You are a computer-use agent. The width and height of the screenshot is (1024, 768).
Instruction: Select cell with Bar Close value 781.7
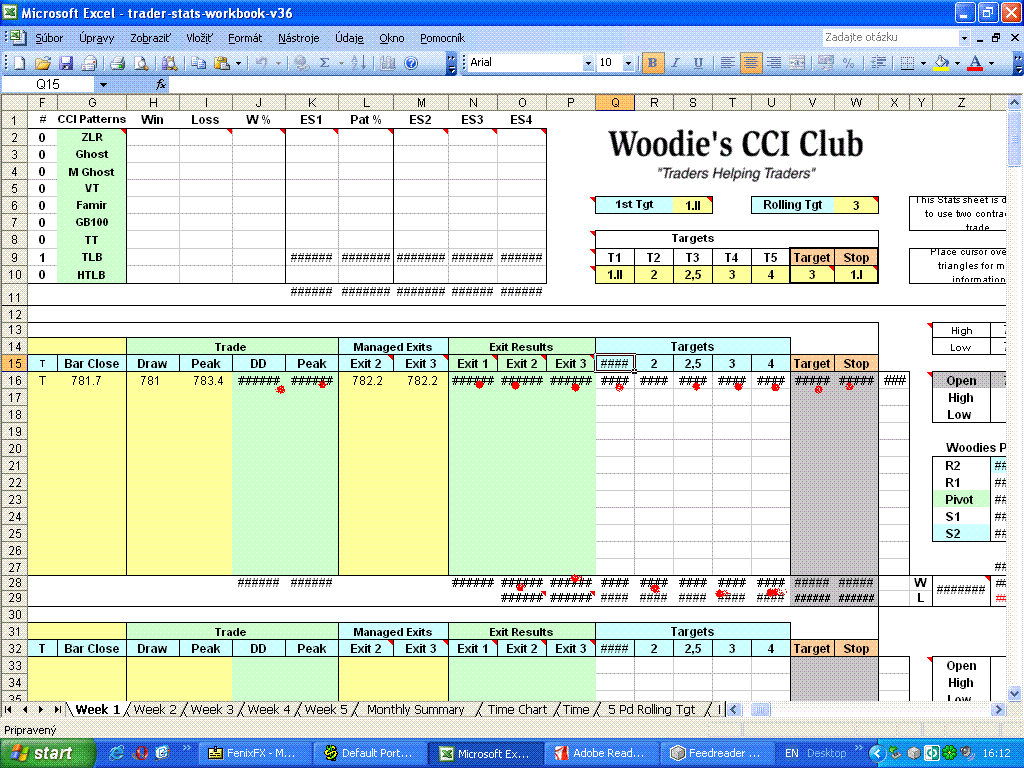click(92, 381)
